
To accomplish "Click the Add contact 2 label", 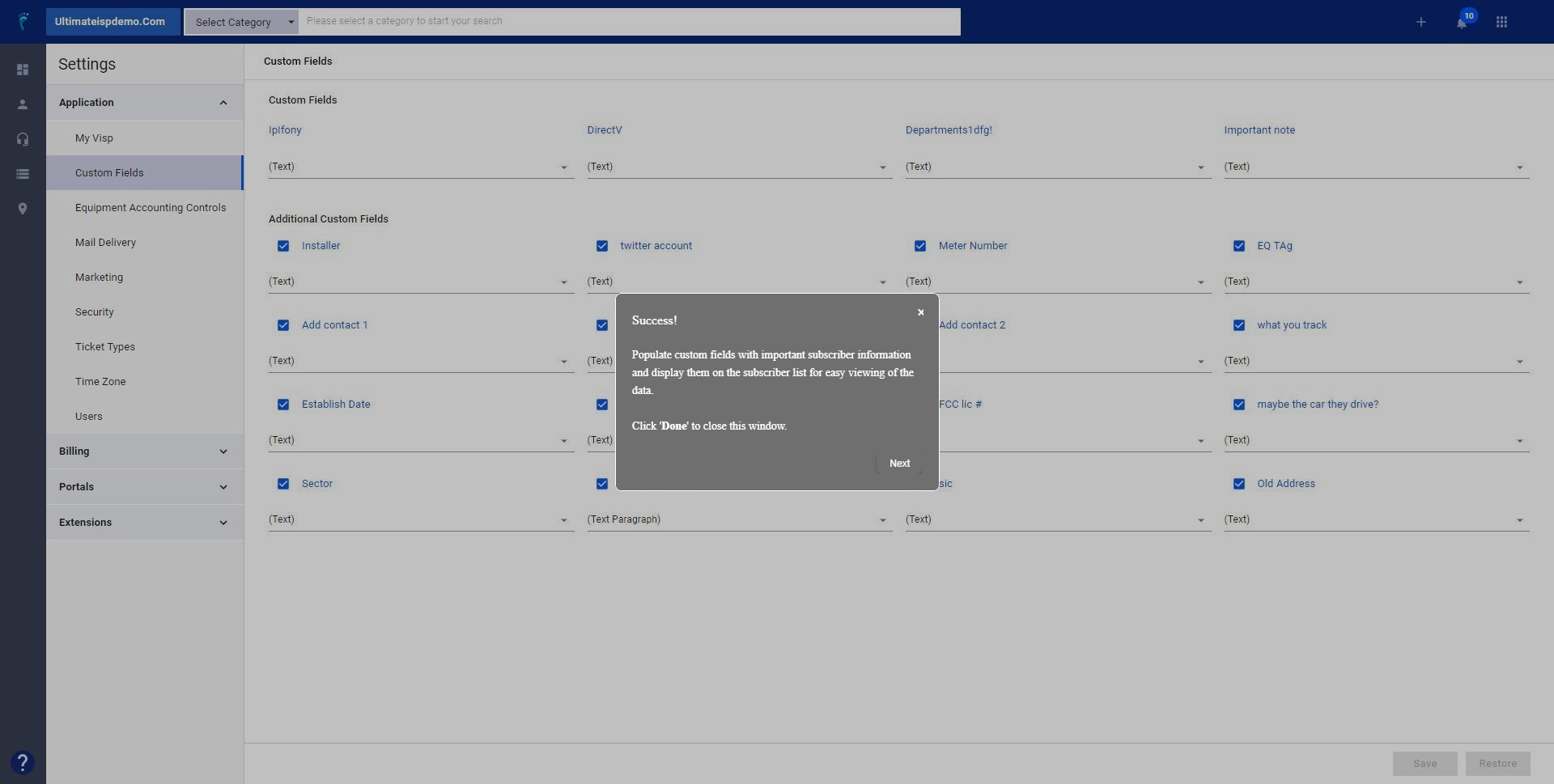I will click(972, 325).
